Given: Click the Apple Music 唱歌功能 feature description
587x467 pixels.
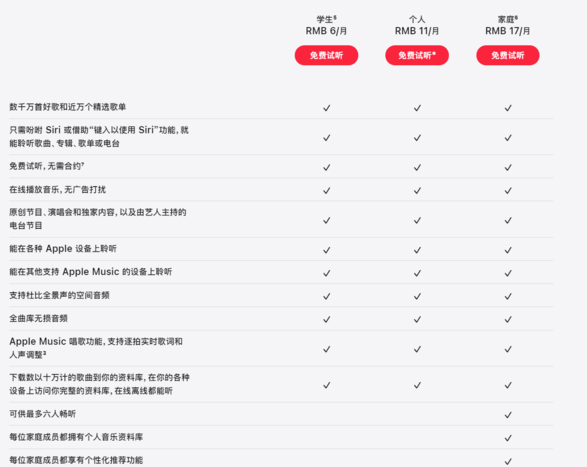Looking at the screenshot, I should point(96,348).
